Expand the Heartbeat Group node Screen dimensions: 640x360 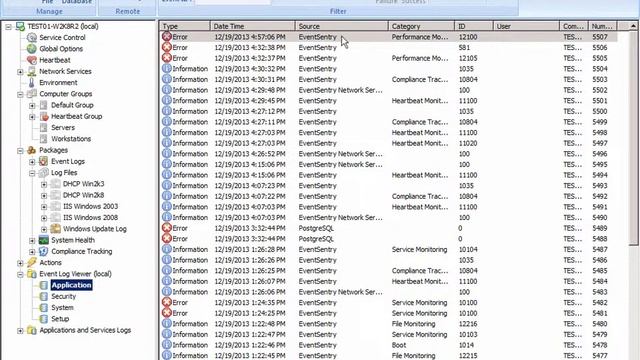(x=32, y=117)
